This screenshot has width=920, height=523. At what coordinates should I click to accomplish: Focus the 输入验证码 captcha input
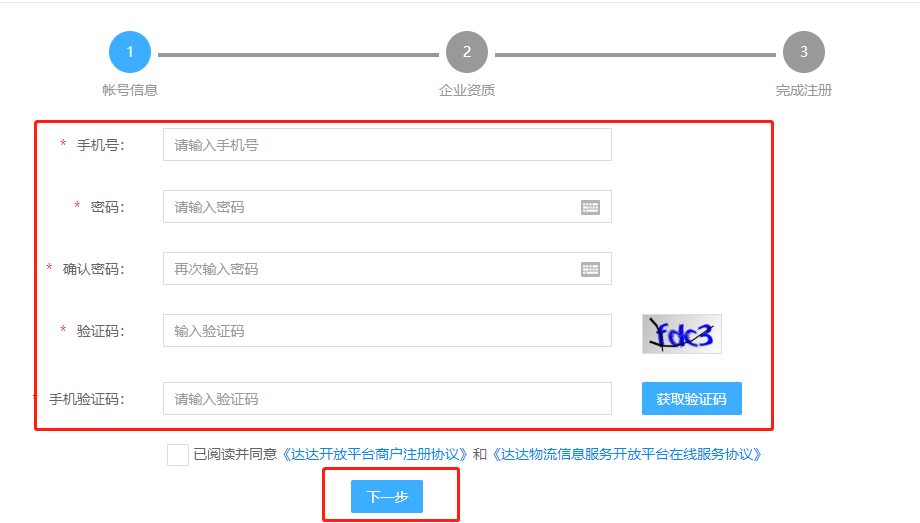point(387,330)
